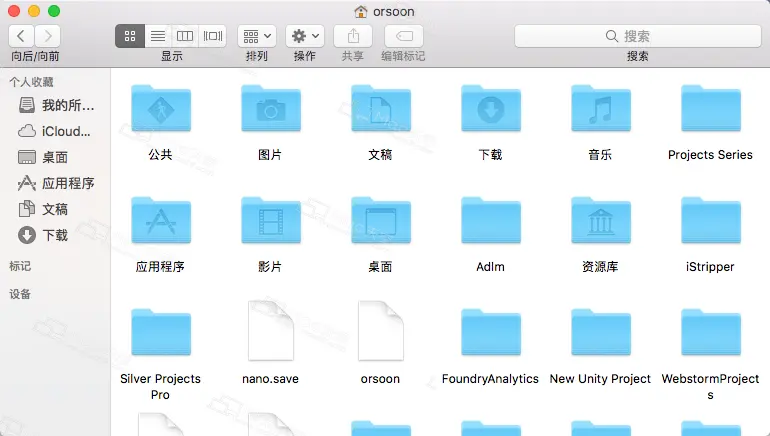Switch to icon view mode
Screen dimensions: 770x436
[x=129, y=36]
